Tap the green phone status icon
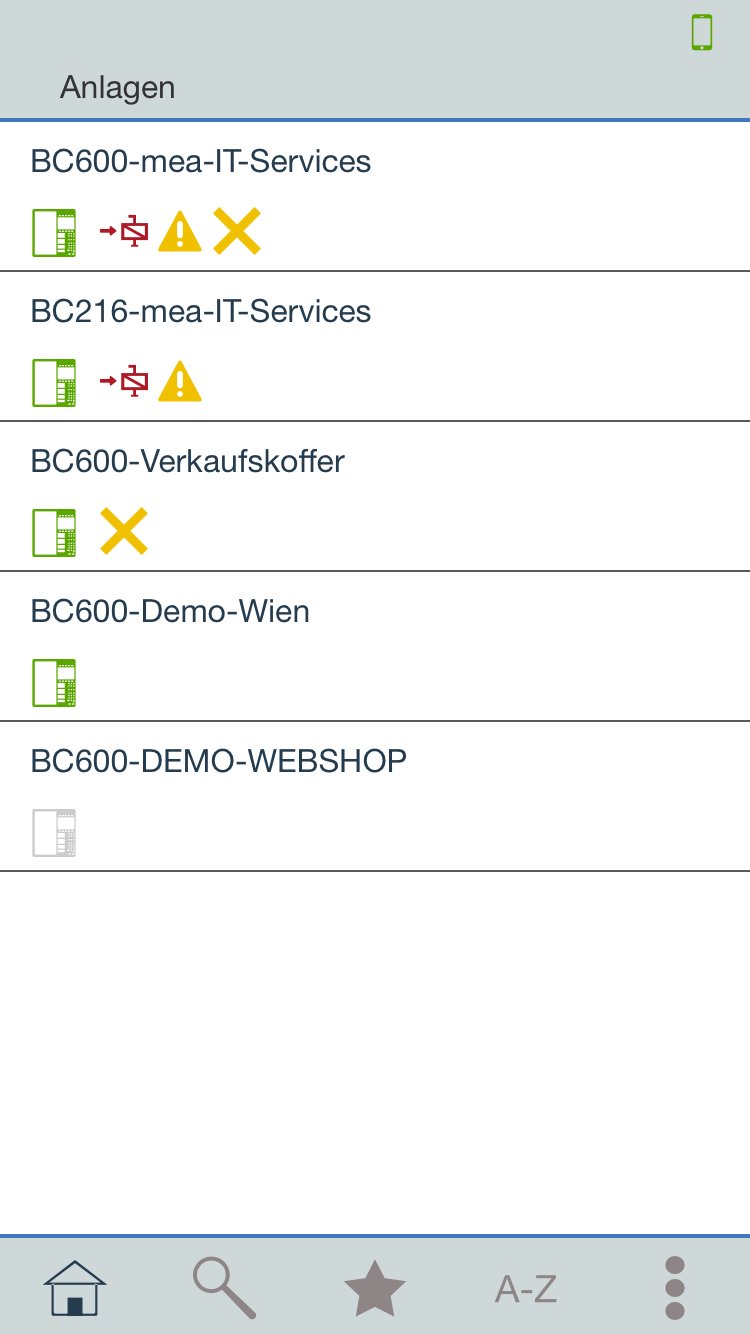 point(702,33)
